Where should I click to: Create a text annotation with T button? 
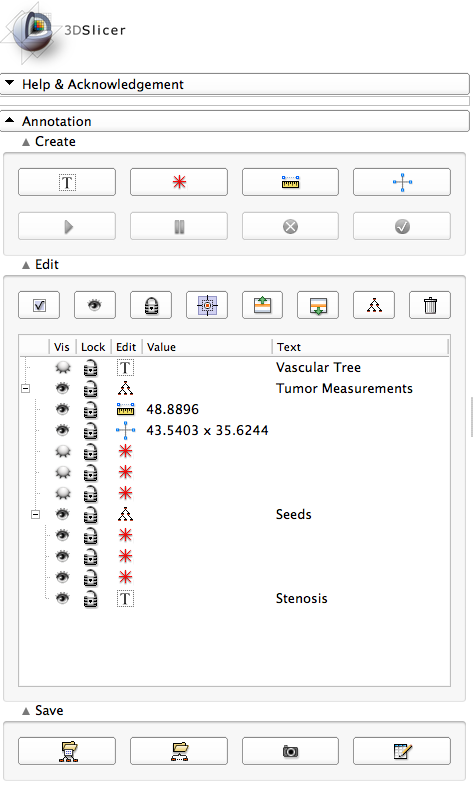[x=67, y=182]
